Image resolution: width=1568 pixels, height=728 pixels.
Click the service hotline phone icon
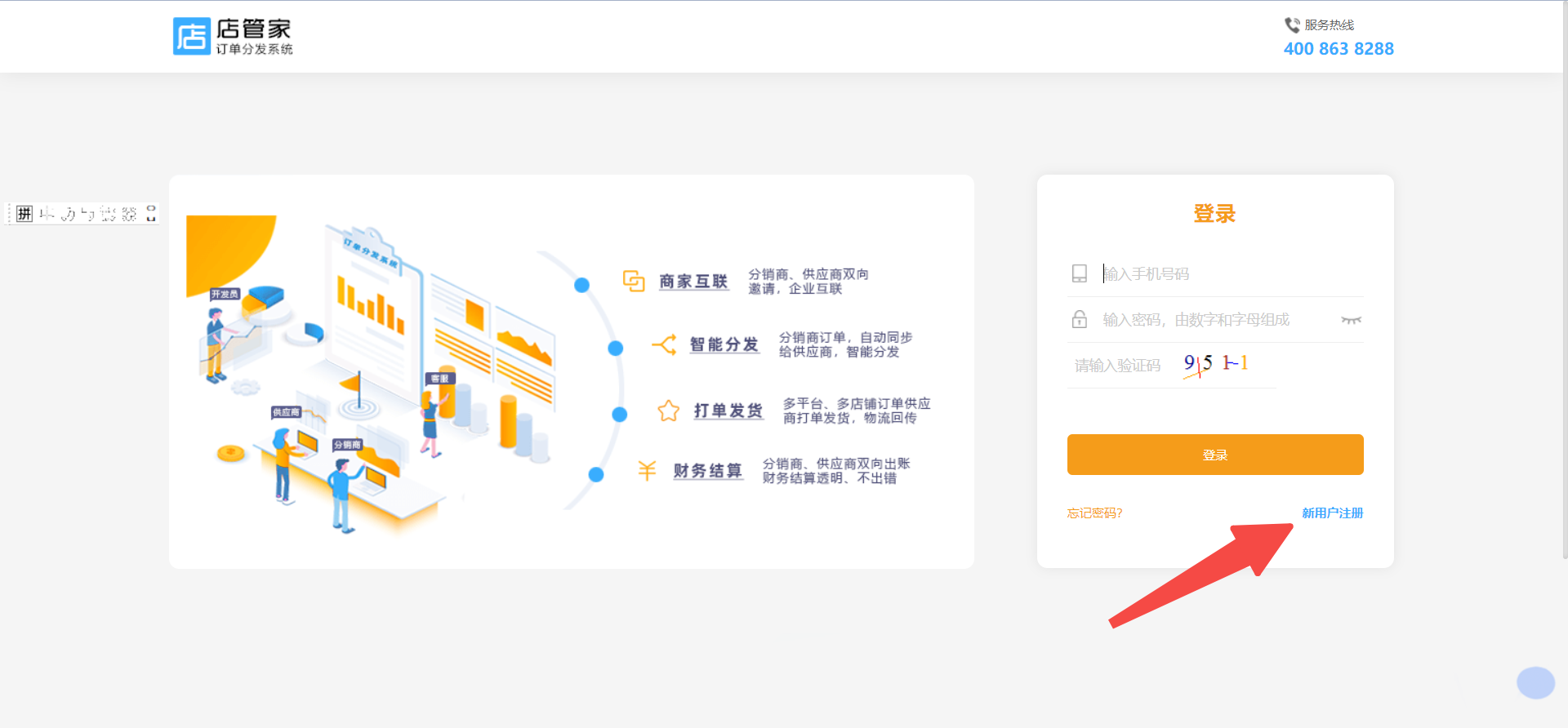tap(1291, 25)
